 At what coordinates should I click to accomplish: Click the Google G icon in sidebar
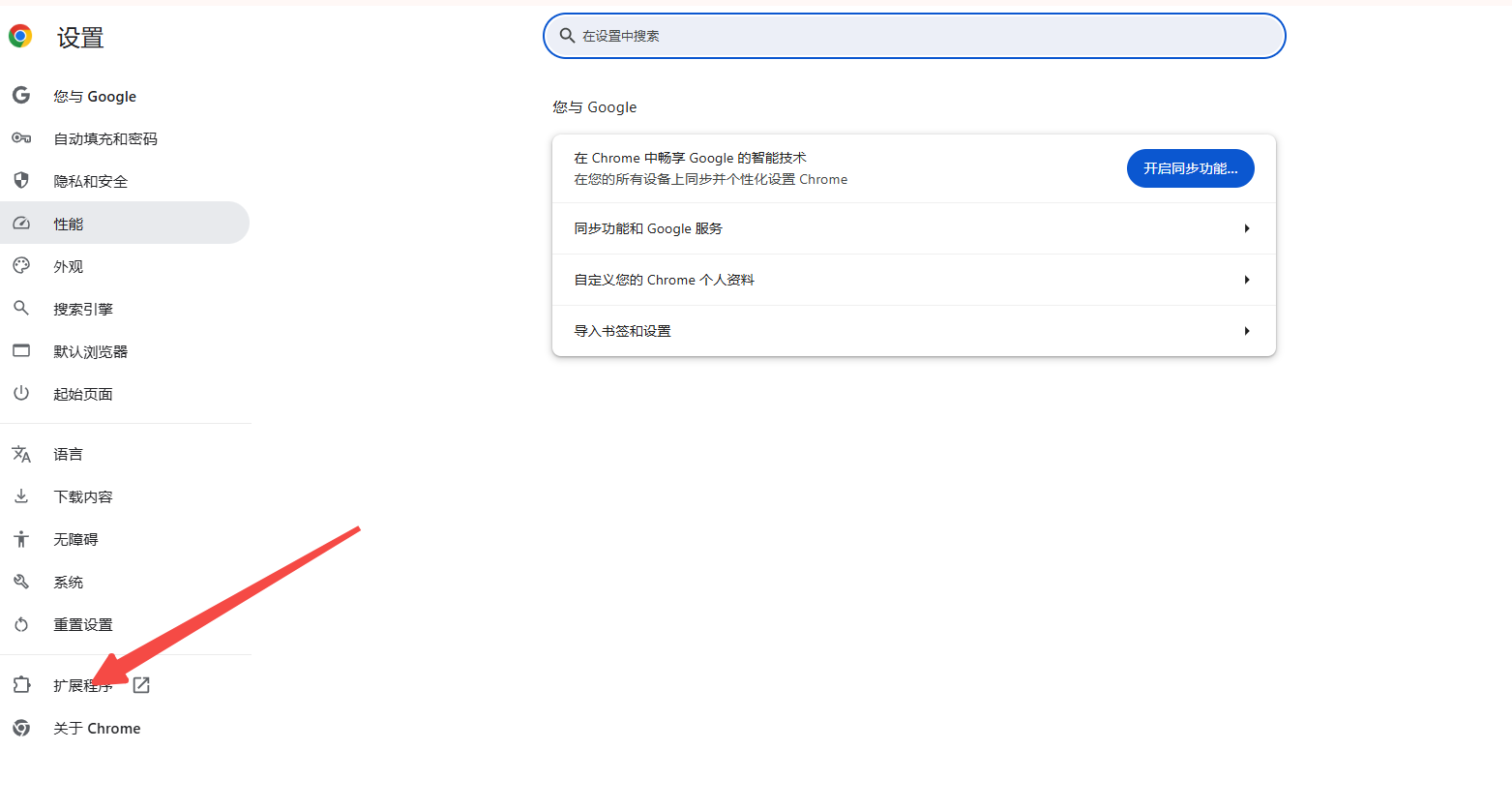pyautogui.click(x=21, y=96)
